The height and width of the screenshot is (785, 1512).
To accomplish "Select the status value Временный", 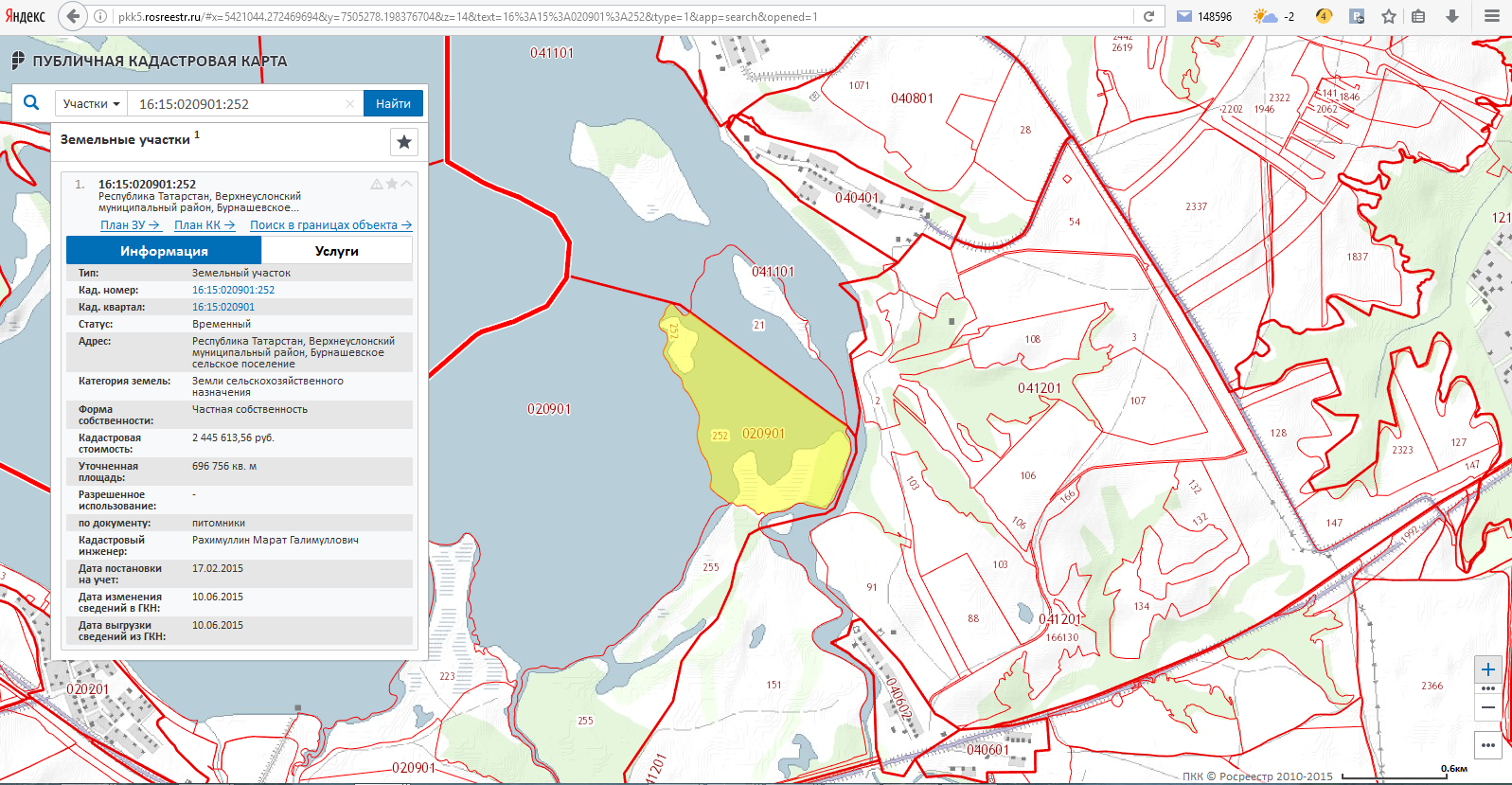I will click(222, 324).
